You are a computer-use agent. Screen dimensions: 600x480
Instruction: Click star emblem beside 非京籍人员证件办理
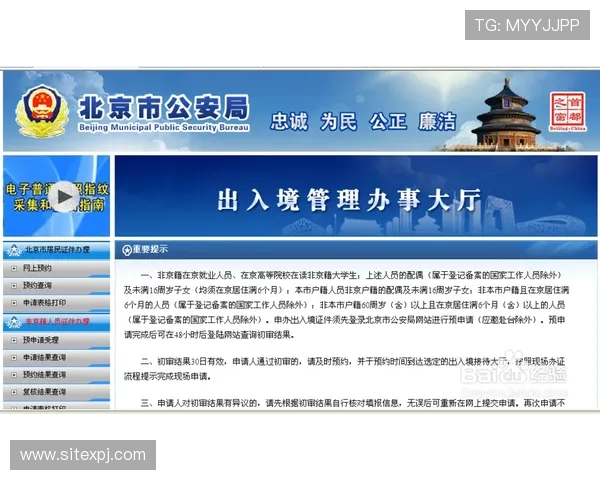[14, 322]
